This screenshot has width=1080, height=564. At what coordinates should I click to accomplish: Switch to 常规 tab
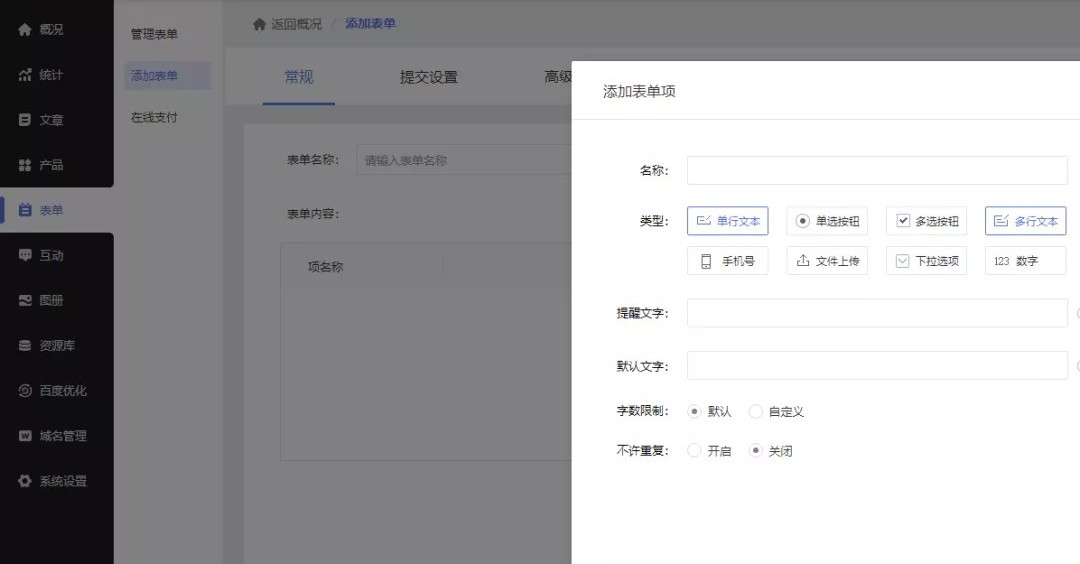tap(299, 77)
